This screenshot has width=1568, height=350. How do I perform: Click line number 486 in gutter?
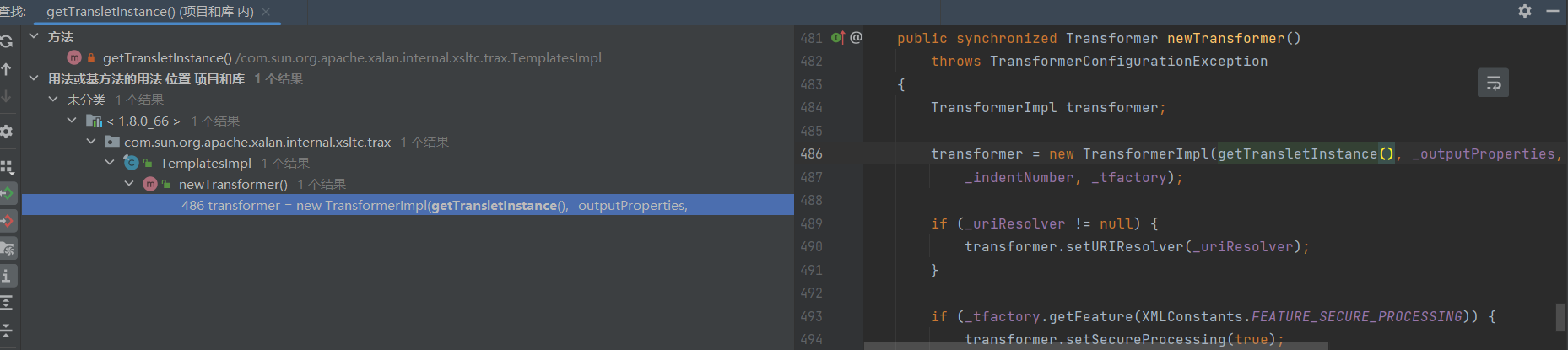tap(811, 153)
